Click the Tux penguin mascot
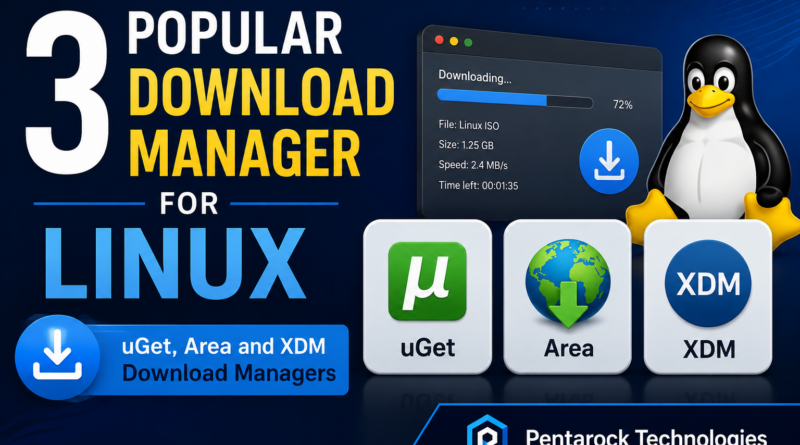 point(714,143)
